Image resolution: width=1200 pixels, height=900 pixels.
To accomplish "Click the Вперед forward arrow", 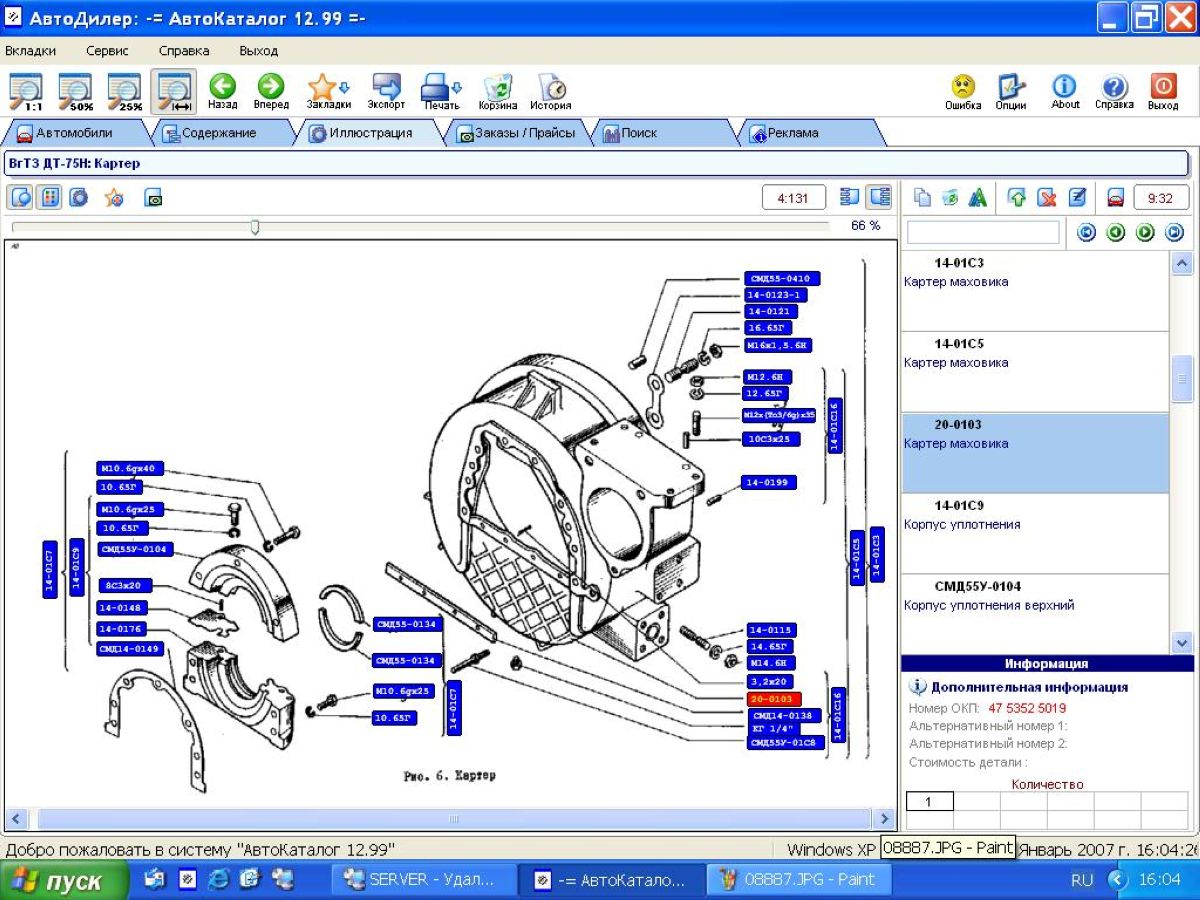I will coord(271,91).
